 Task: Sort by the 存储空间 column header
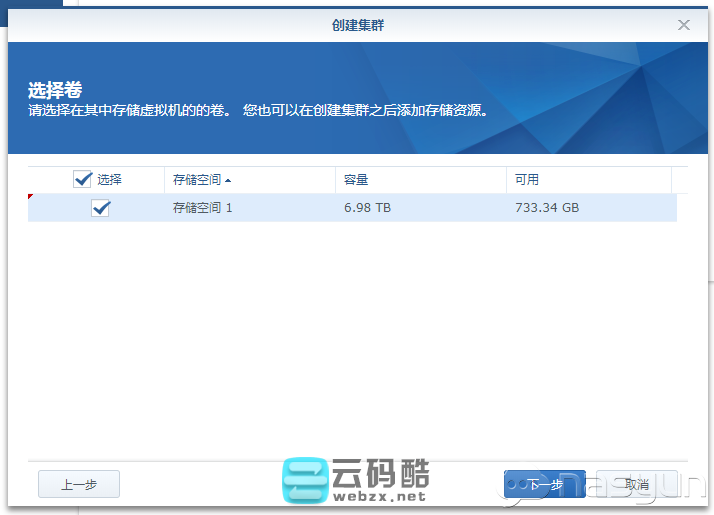(x=196, y=180)
